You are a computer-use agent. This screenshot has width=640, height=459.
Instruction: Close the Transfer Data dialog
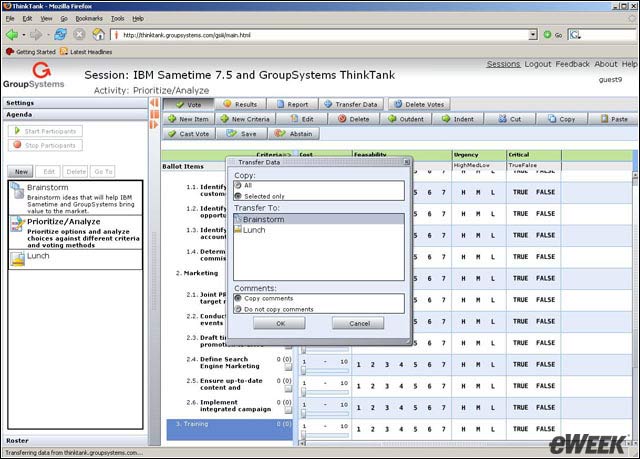[x=407, y=162]
